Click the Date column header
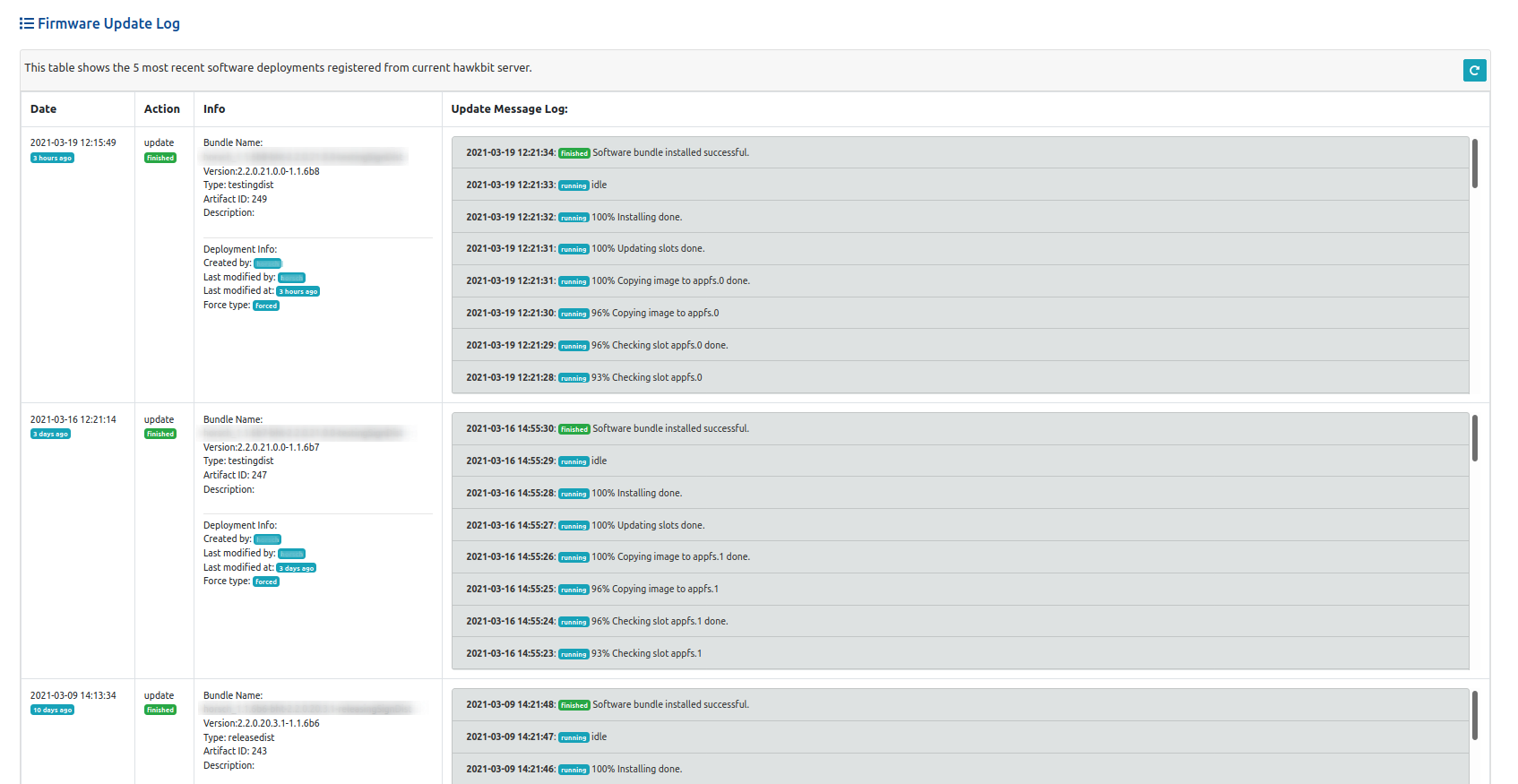The width and height of the screenshot is (1518, 784). tap(43, 109)
